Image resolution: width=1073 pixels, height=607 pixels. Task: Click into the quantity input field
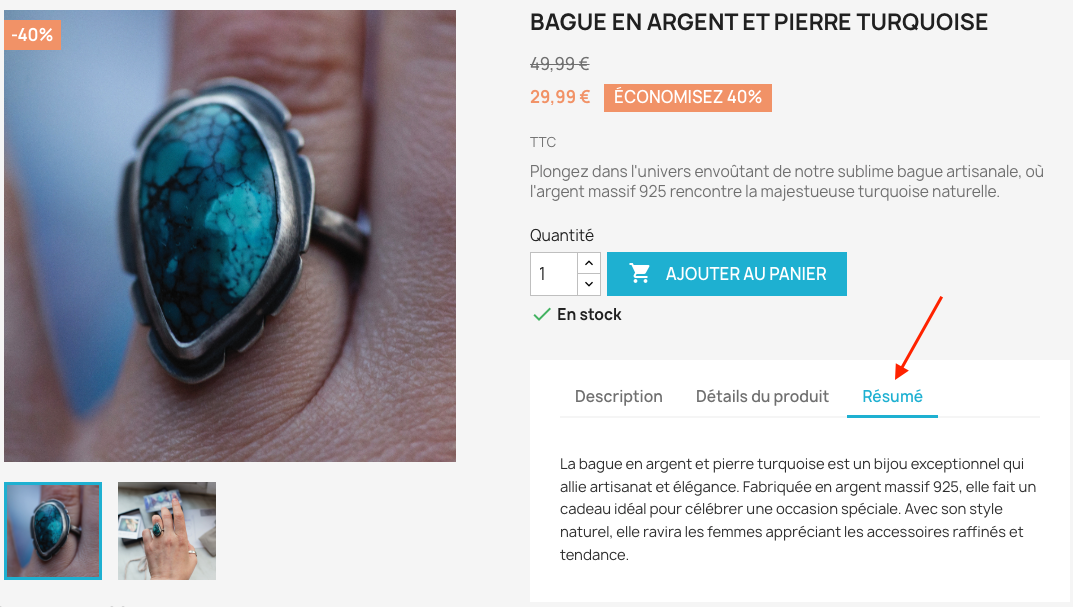[x=554, y=274]
